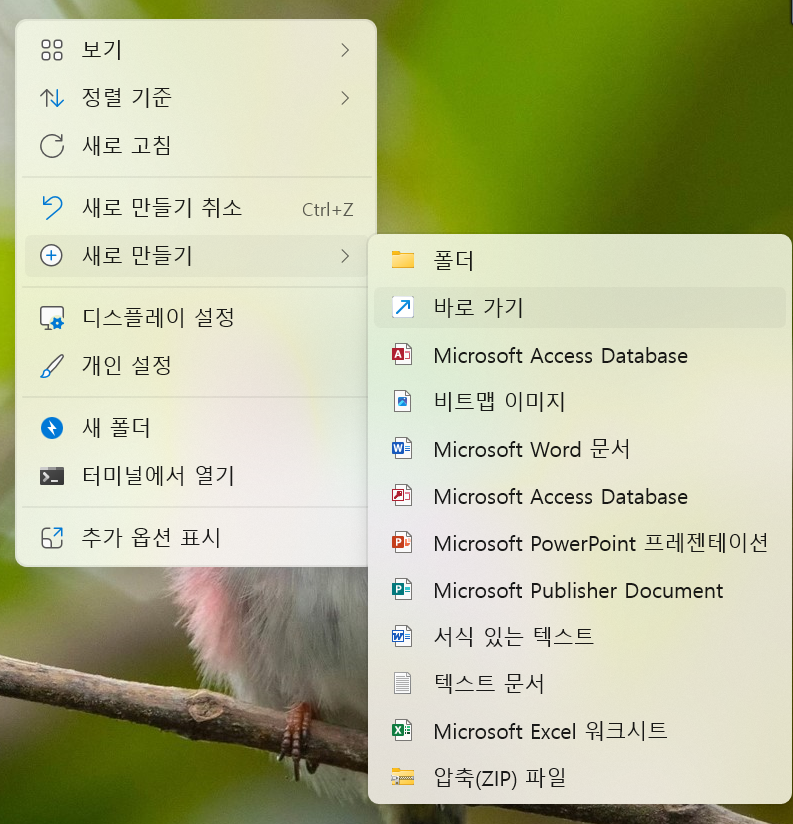The width and height of the screenshot is (793, 824).
Task: Open the 새로 만들기 submenu chevron
Action: tap(345, 256)
